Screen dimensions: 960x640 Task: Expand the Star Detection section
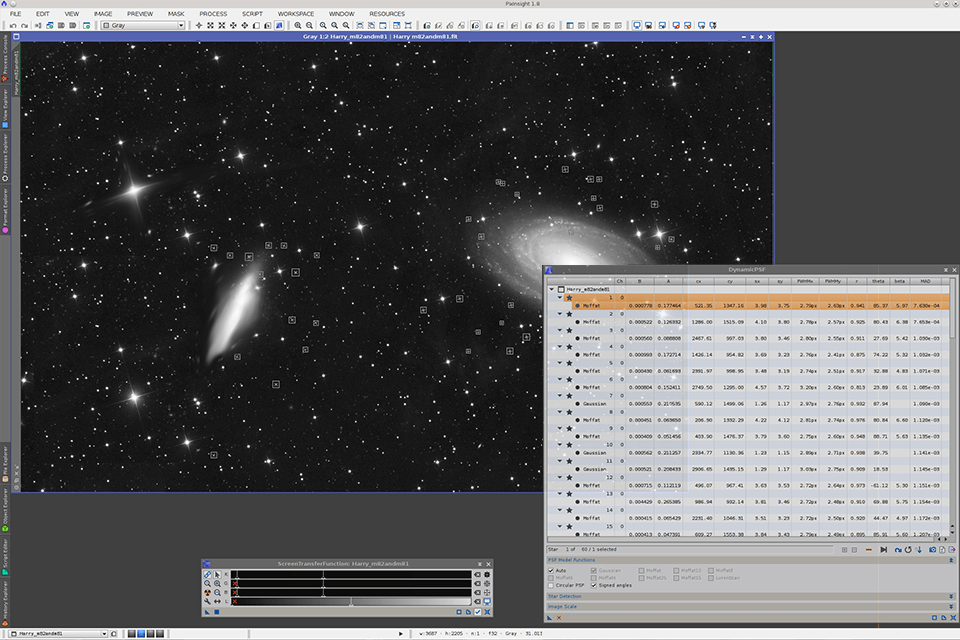click(x=951, y=597)
